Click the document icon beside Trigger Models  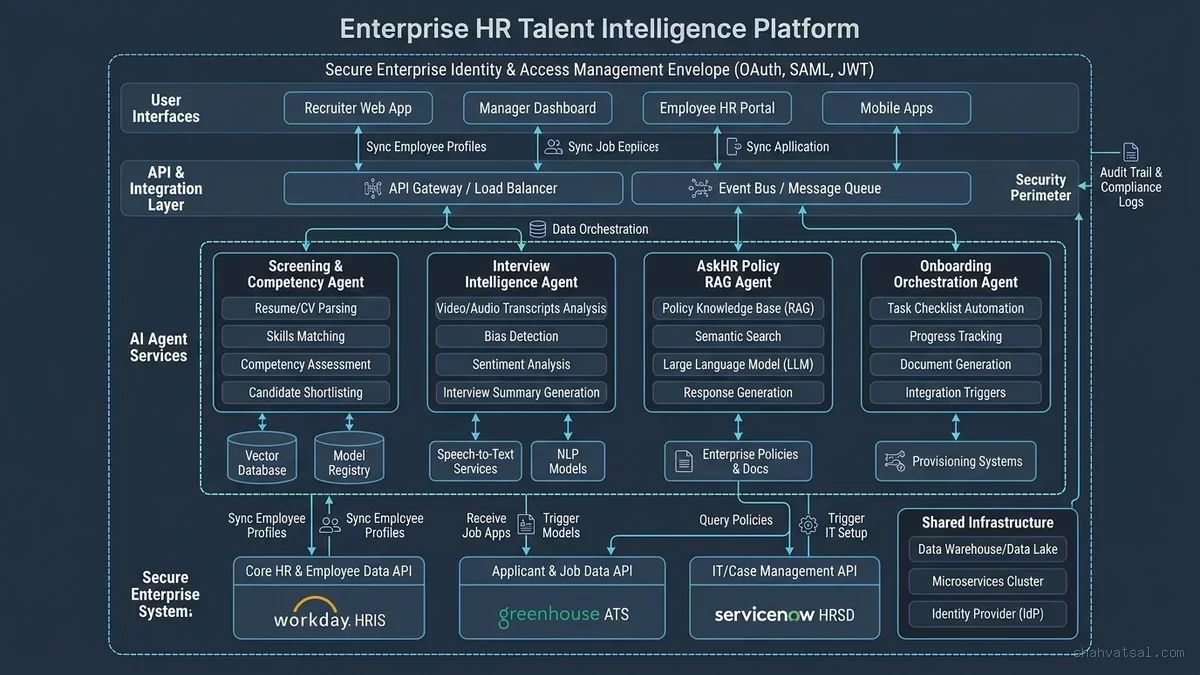(x=526, y=524)
